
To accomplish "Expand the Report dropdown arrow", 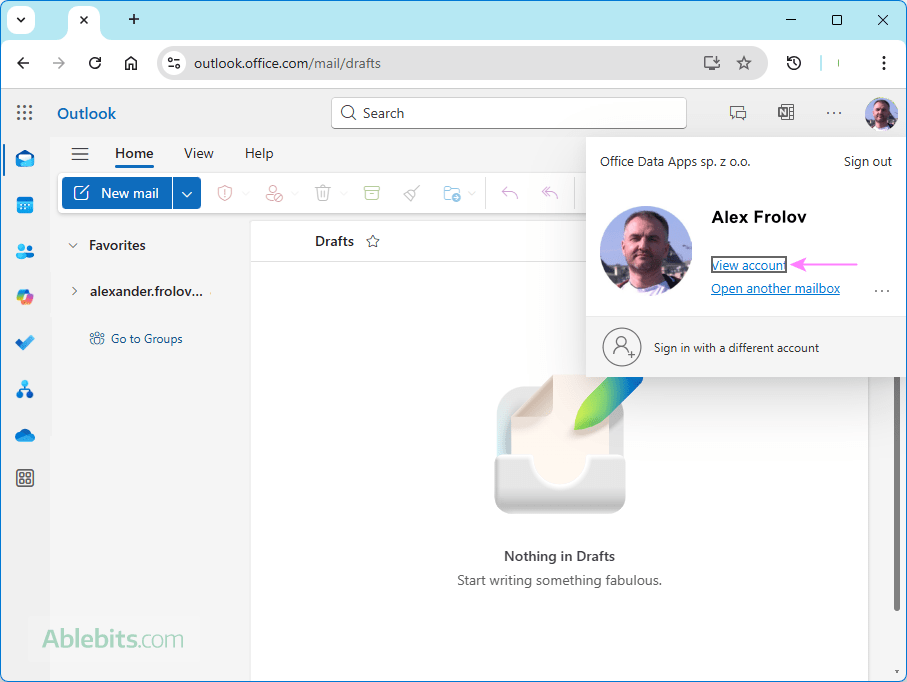I will 246,193.
